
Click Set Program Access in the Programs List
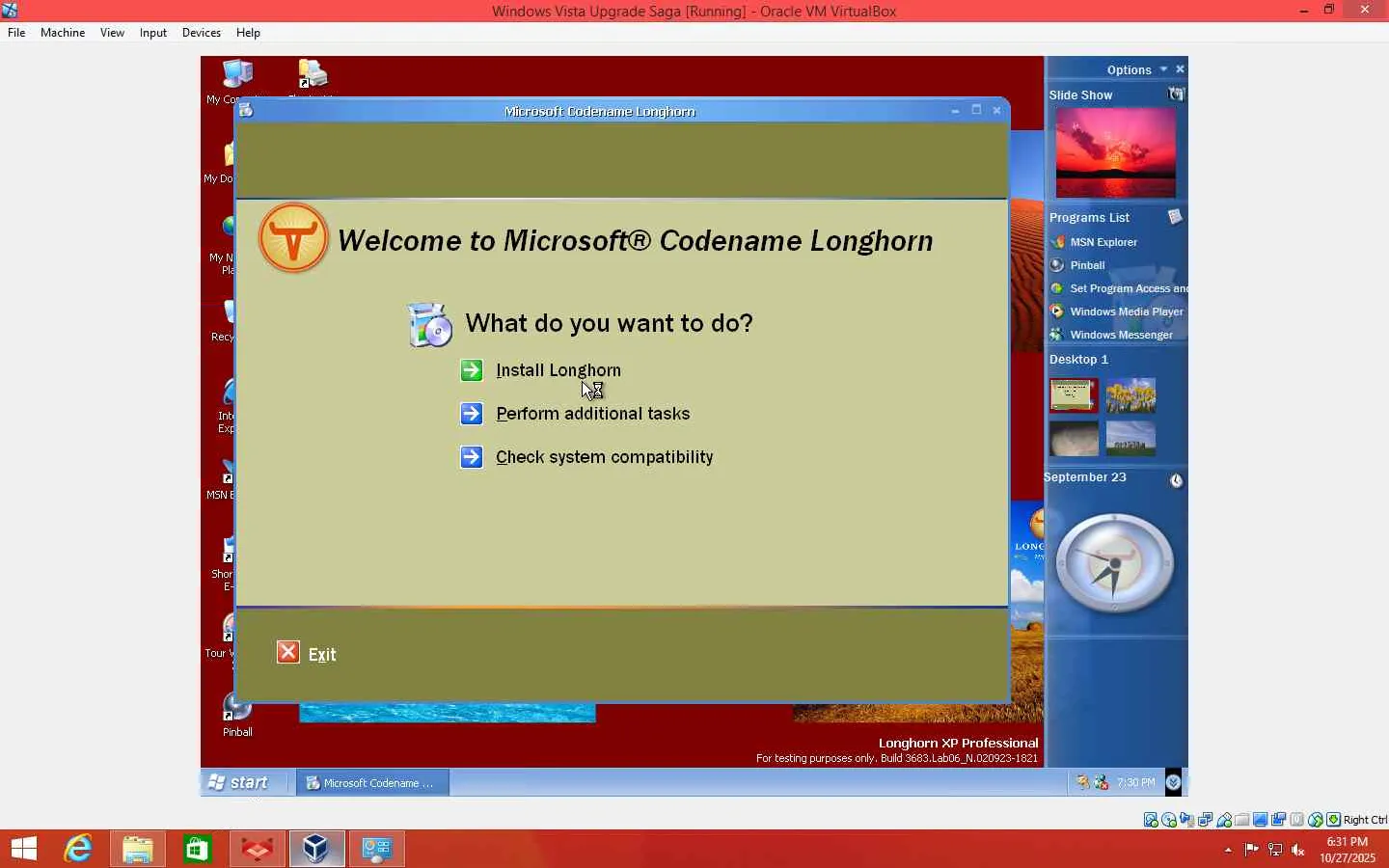(1129, 288)
